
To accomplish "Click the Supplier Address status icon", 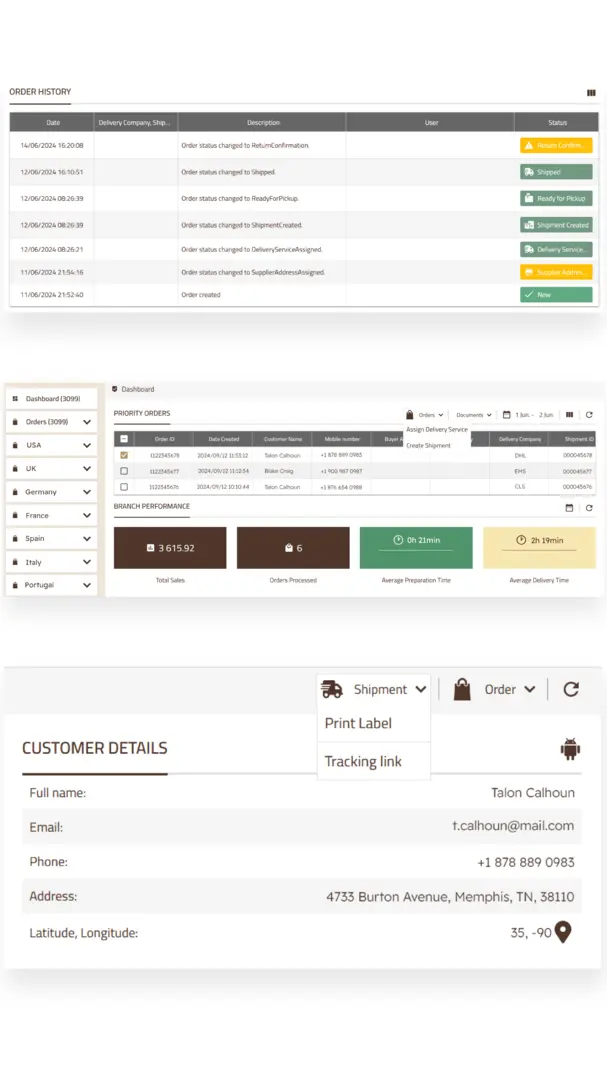I will 528,272.
